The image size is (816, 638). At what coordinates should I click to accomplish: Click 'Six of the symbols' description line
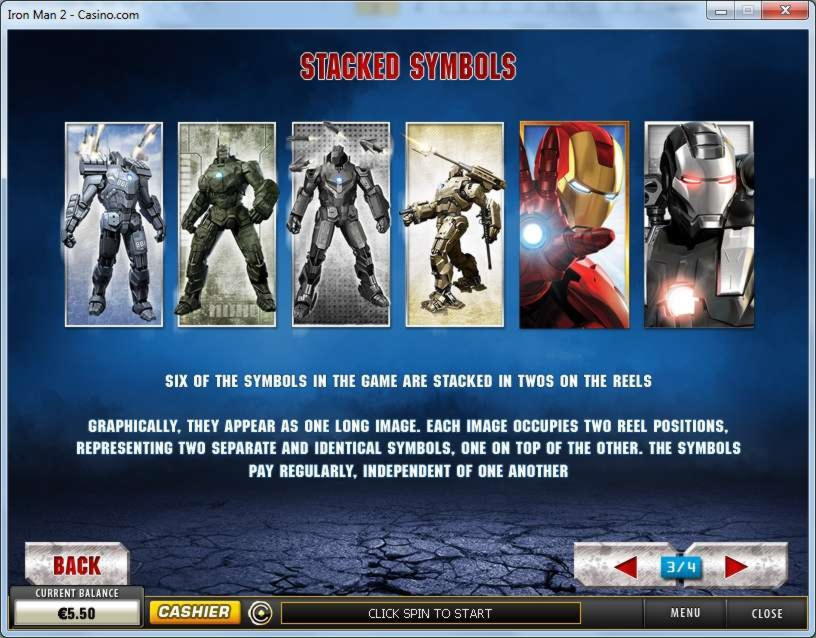pyautogui.click(x=408, y=381)
